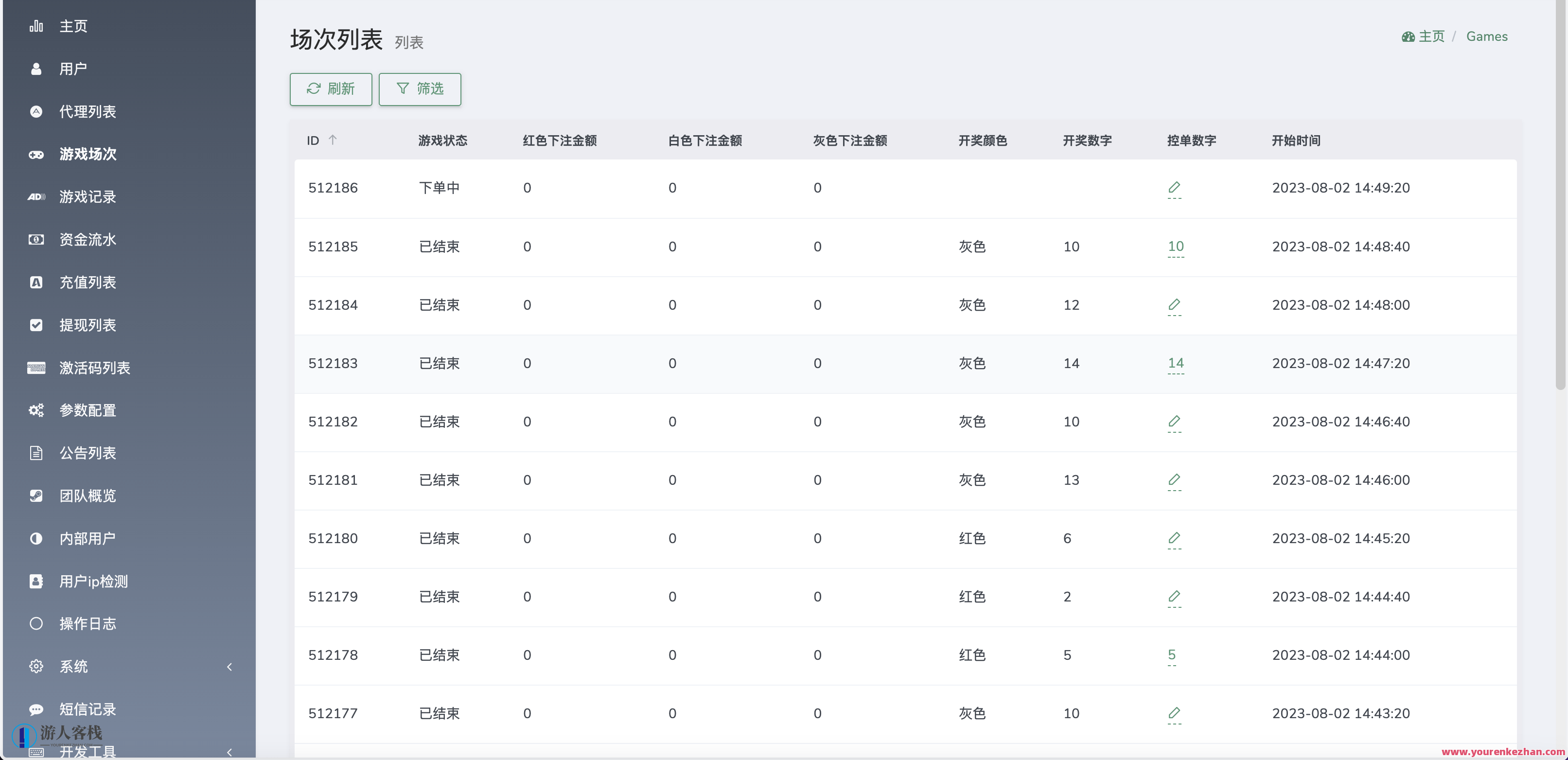This screenshot has width=1568, height=760.
Task: Open the 游戏记录 menu item
Action: point(88,197)
